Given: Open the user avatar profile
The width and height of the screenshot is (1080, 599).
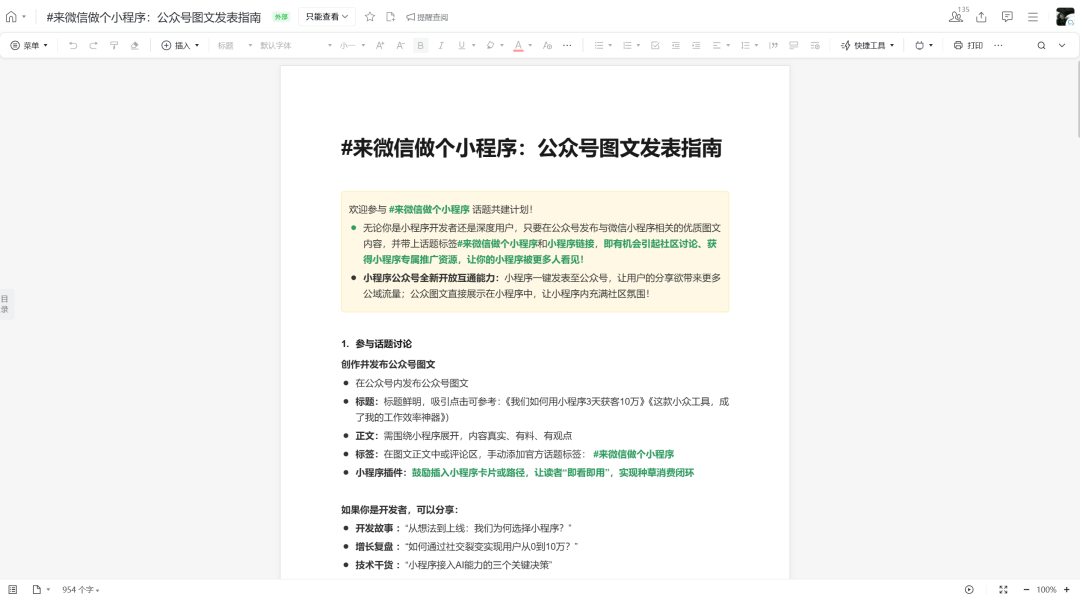Looking at the screenshot, I should click(1065, 17).
